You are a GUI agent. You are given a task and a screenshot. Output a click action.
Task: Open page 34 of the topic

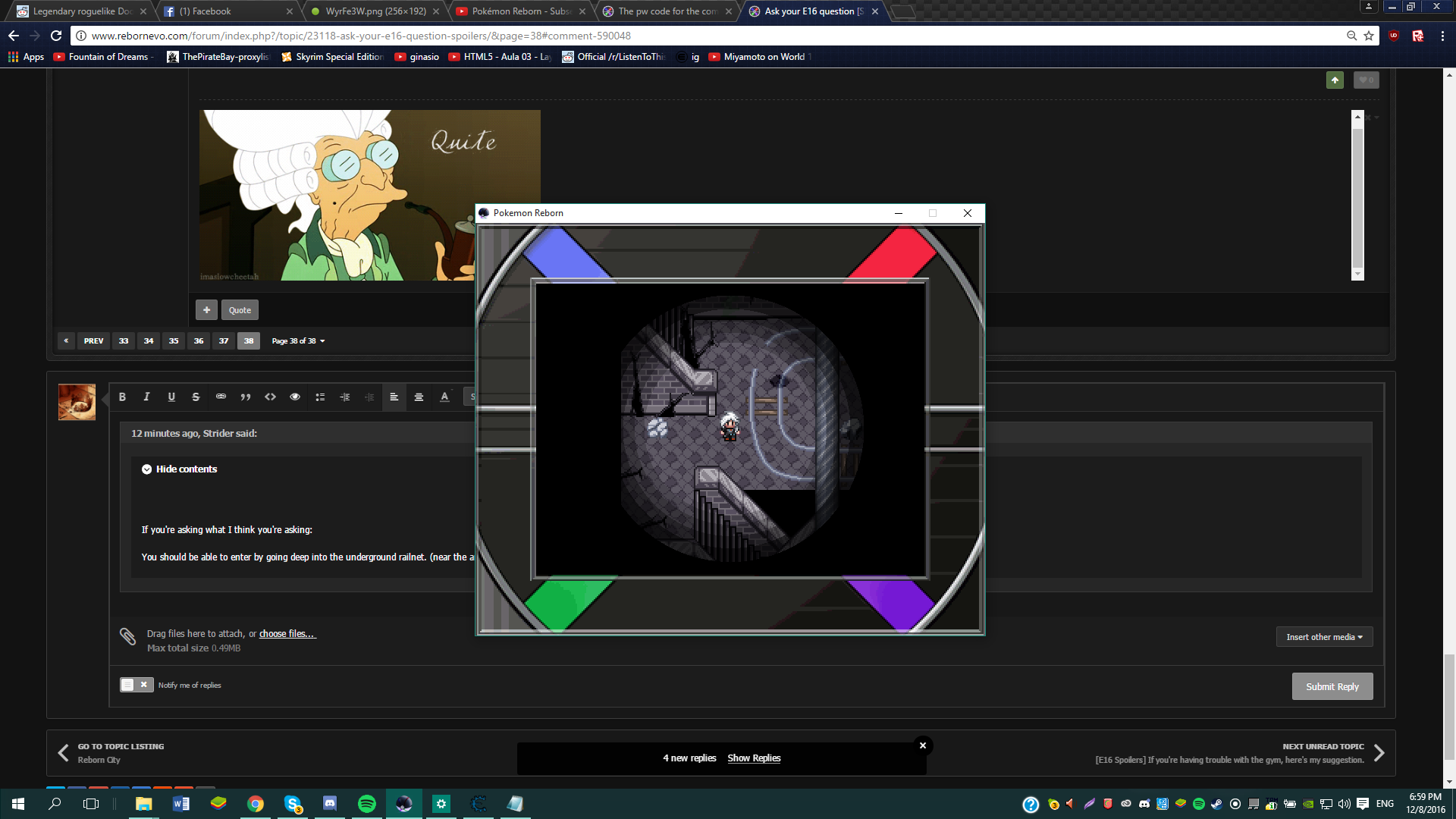(149, 340)
